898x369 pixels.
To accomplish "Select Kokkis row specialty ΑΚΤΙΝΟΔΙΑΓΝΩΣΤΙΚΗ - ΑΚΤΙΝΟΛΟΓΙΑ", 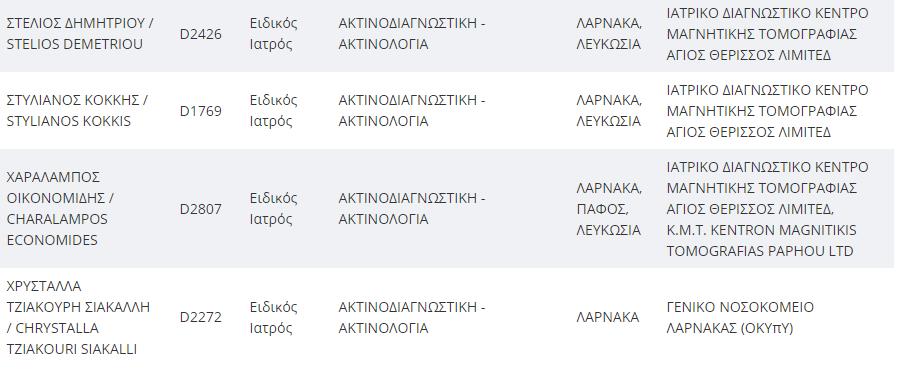I will [x=412, y=111].
